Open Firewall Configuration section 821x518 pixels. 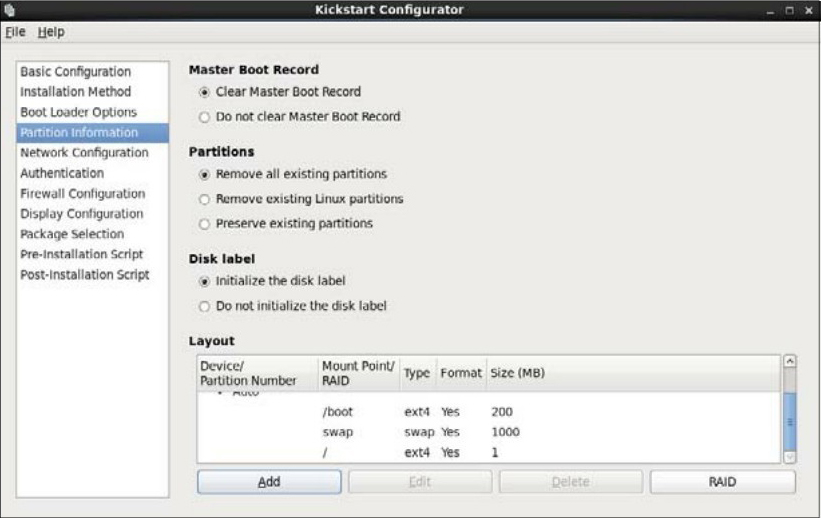(82, 194)
